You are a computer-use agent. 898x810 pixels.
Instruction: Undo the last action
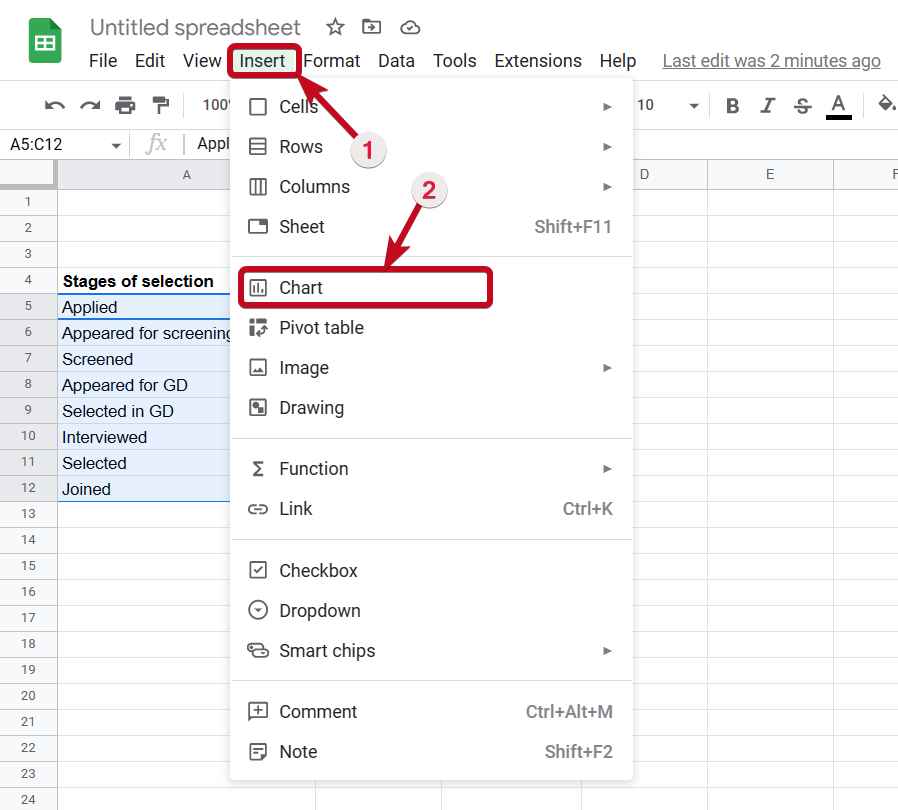coord(55,105)
